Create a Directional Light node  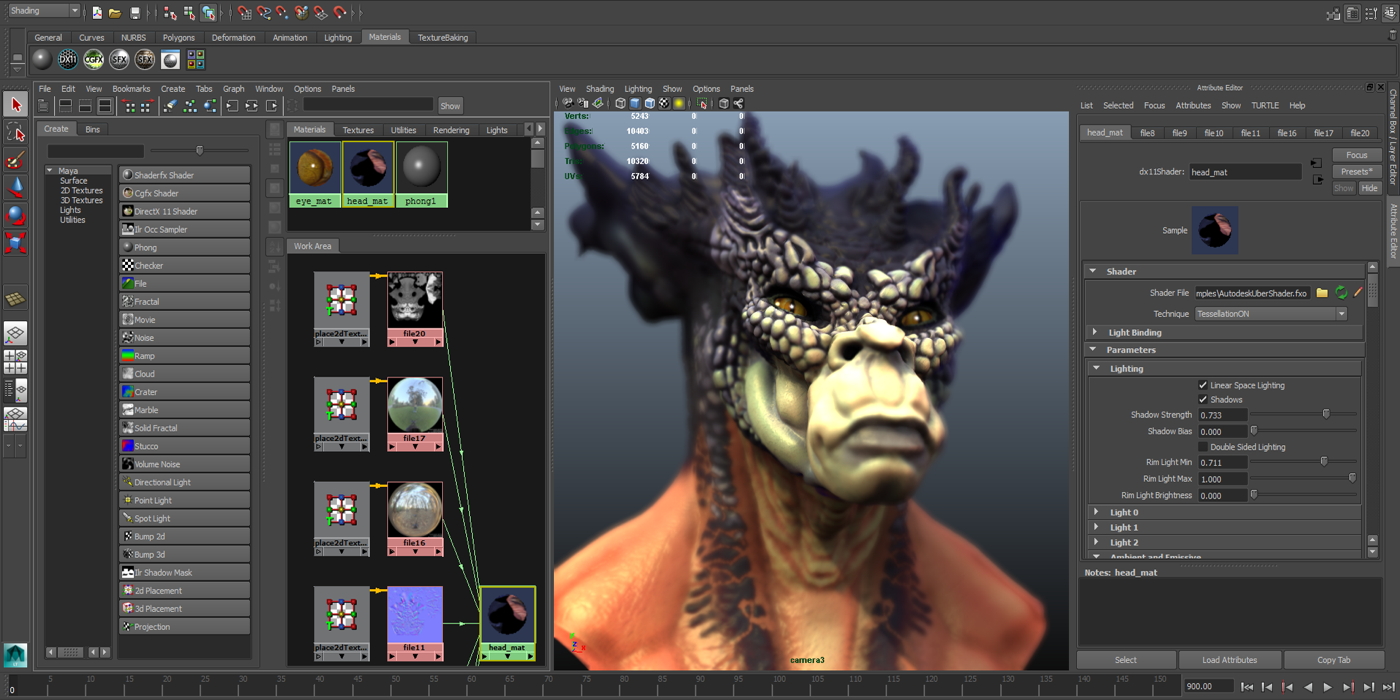[x=184, y=483]
